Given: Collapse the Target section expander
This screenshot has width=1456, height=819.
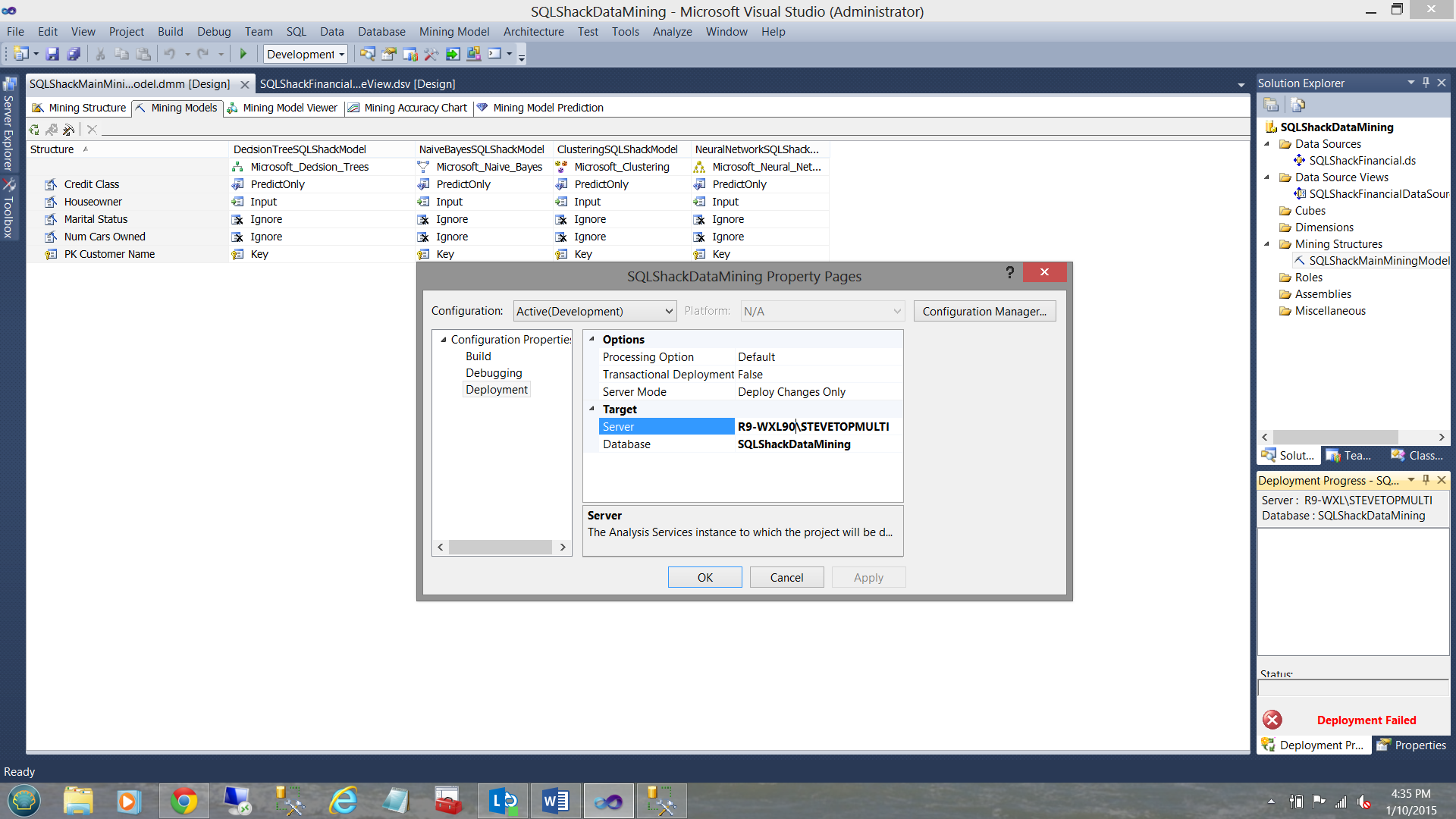Looking at the screenshot, I should 592,409.
